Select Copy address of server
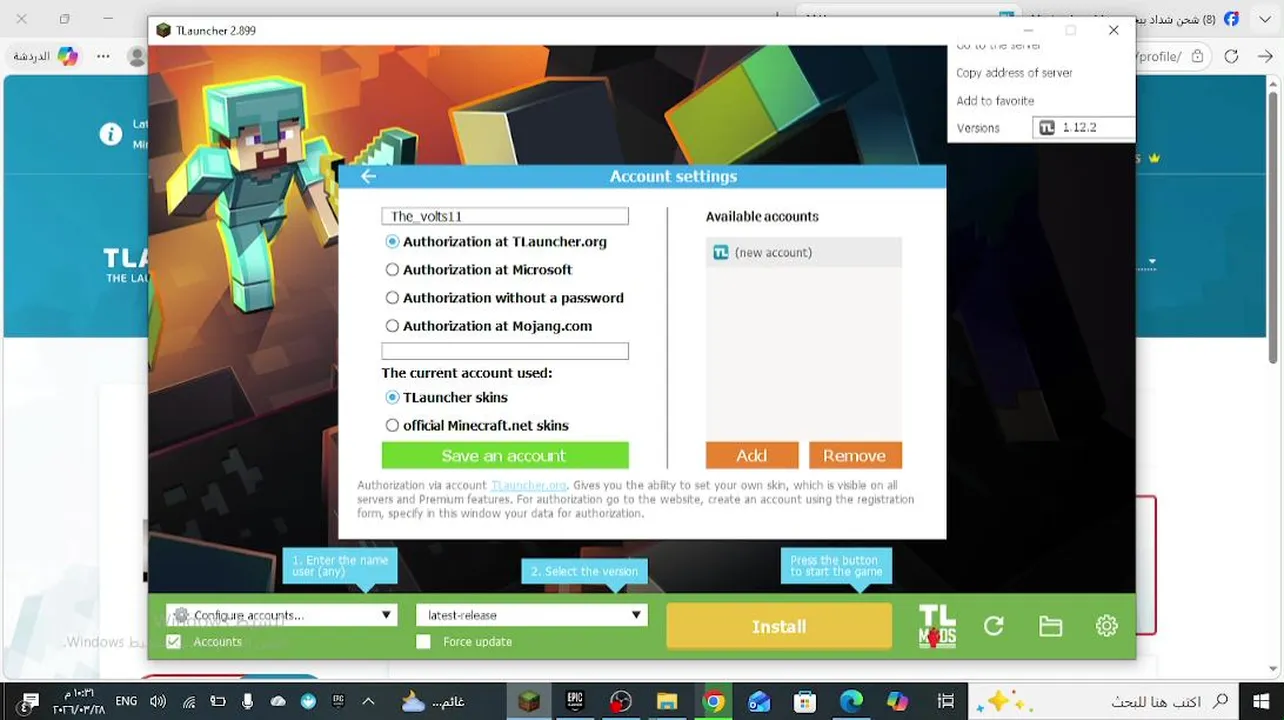The height and width of the screenshot is (720, 1284). pyautogui.click(x=1014, y=73)
